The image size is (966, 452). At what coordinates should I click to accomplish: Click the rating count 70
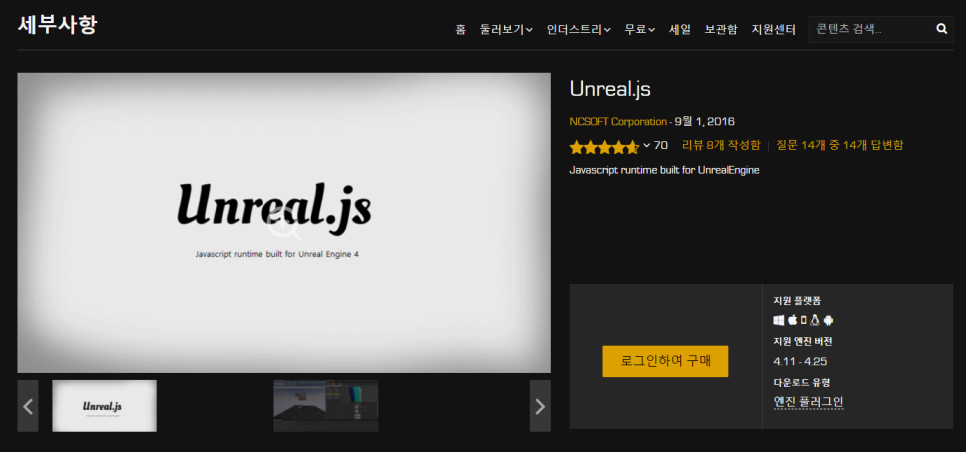[x=660, y=145]
